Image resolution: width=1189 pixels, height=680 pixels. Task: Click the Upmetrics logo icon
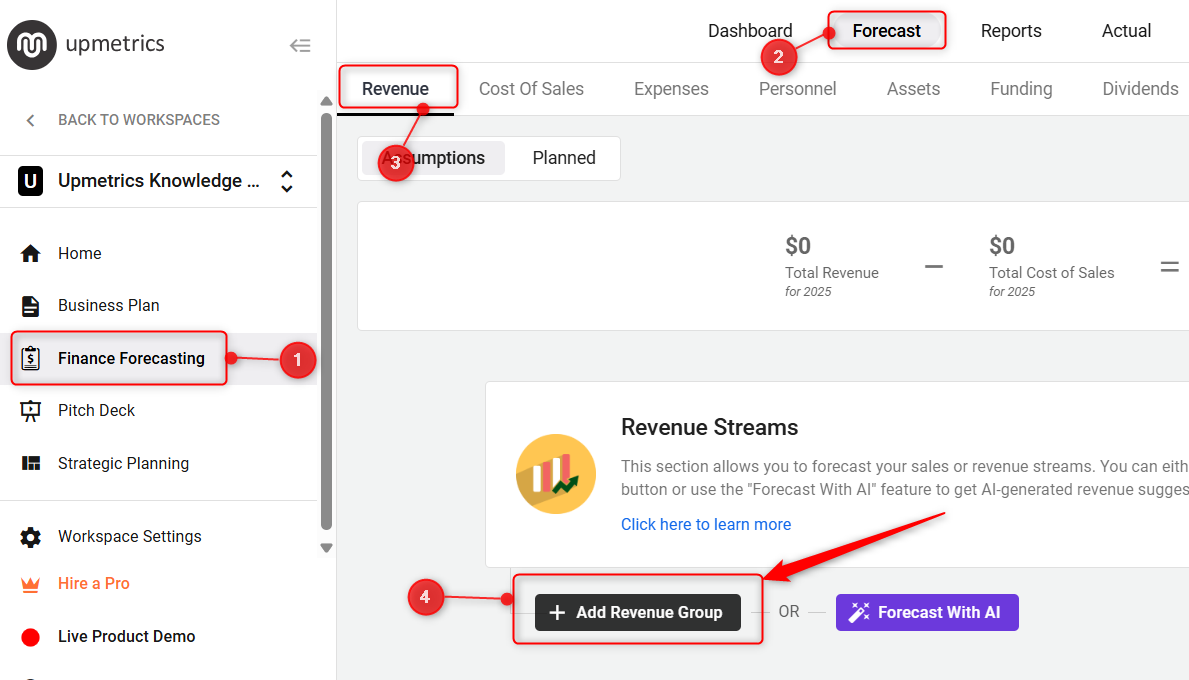pyautogui.click(x=32, y=45)
